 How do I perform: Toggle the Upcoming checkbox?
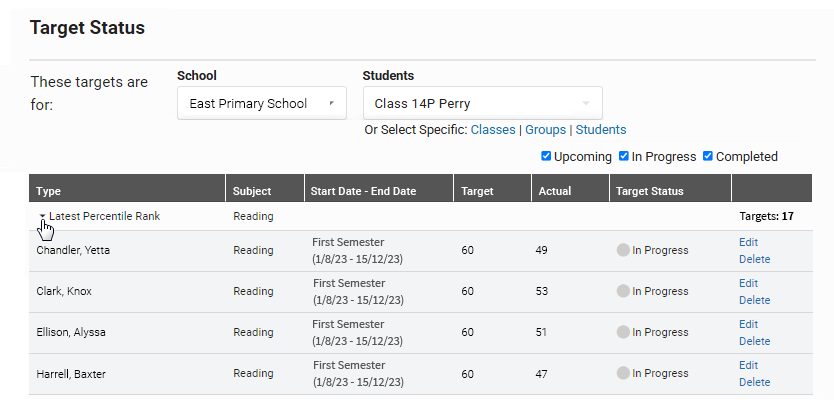pos(546,156)
